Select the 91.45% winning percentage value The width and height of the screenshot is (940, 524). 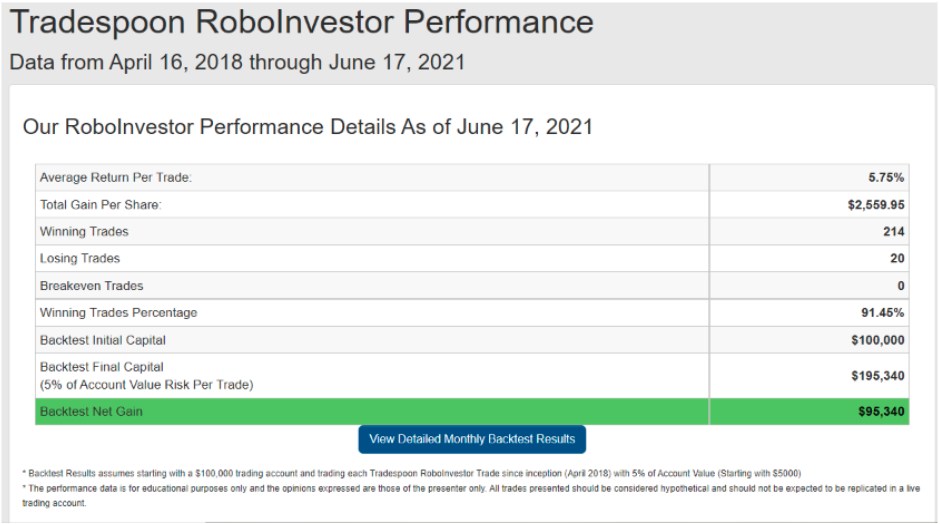click(x=882, y=313)
